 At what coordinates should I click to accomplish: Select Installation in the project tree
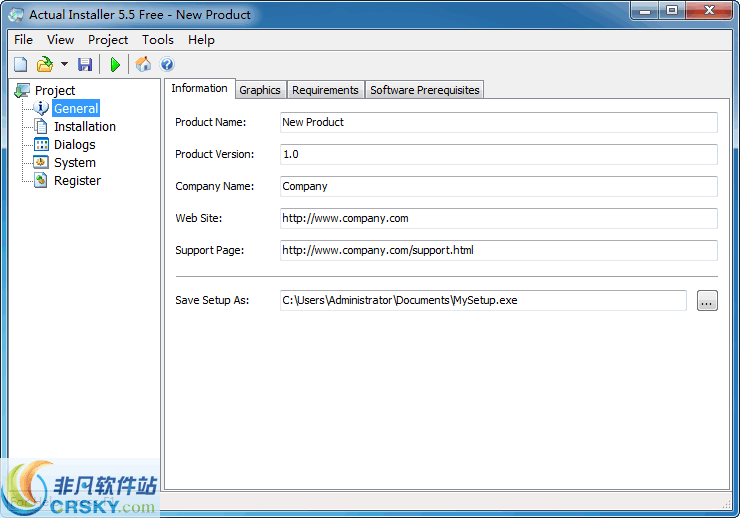[x=84, y=126]
